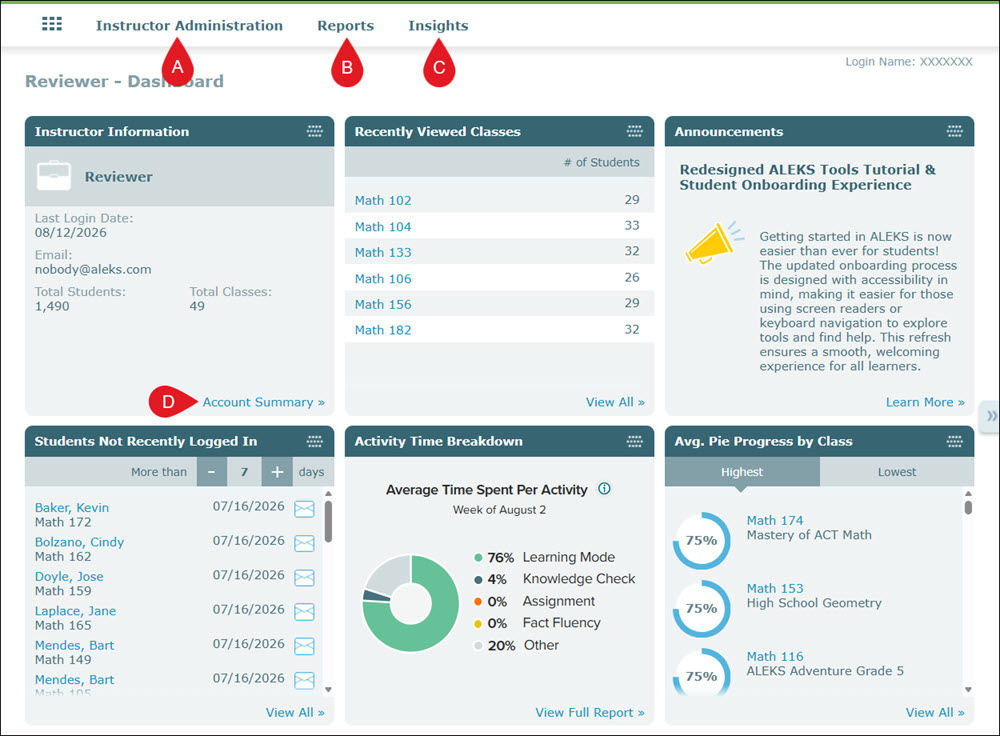The image size is (1000, 736).
Task: Expand the side panel double-chevron arrow
Action: click(990, 416)
